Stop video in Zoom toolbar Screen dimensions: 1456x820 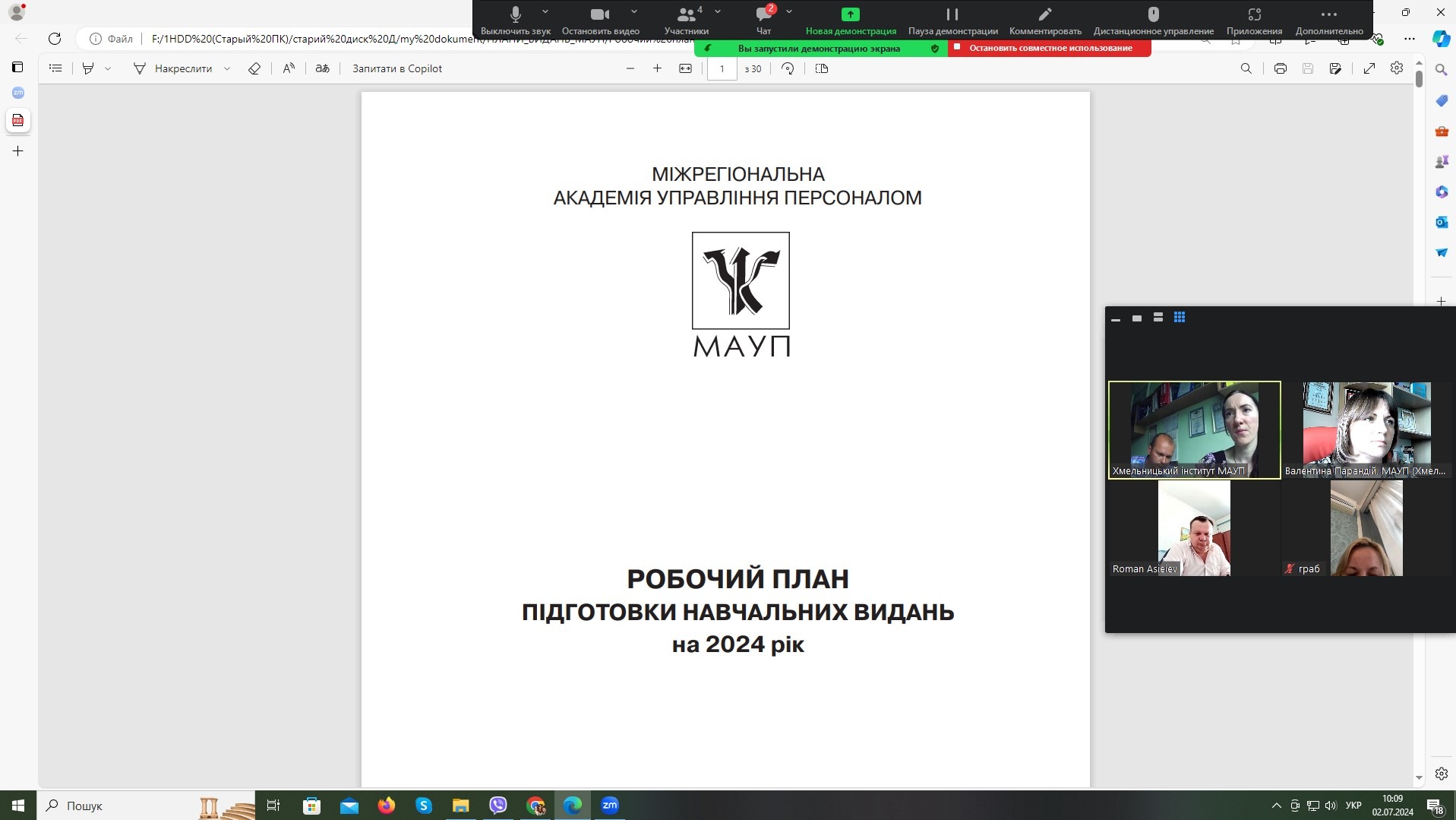click(600, 21)
